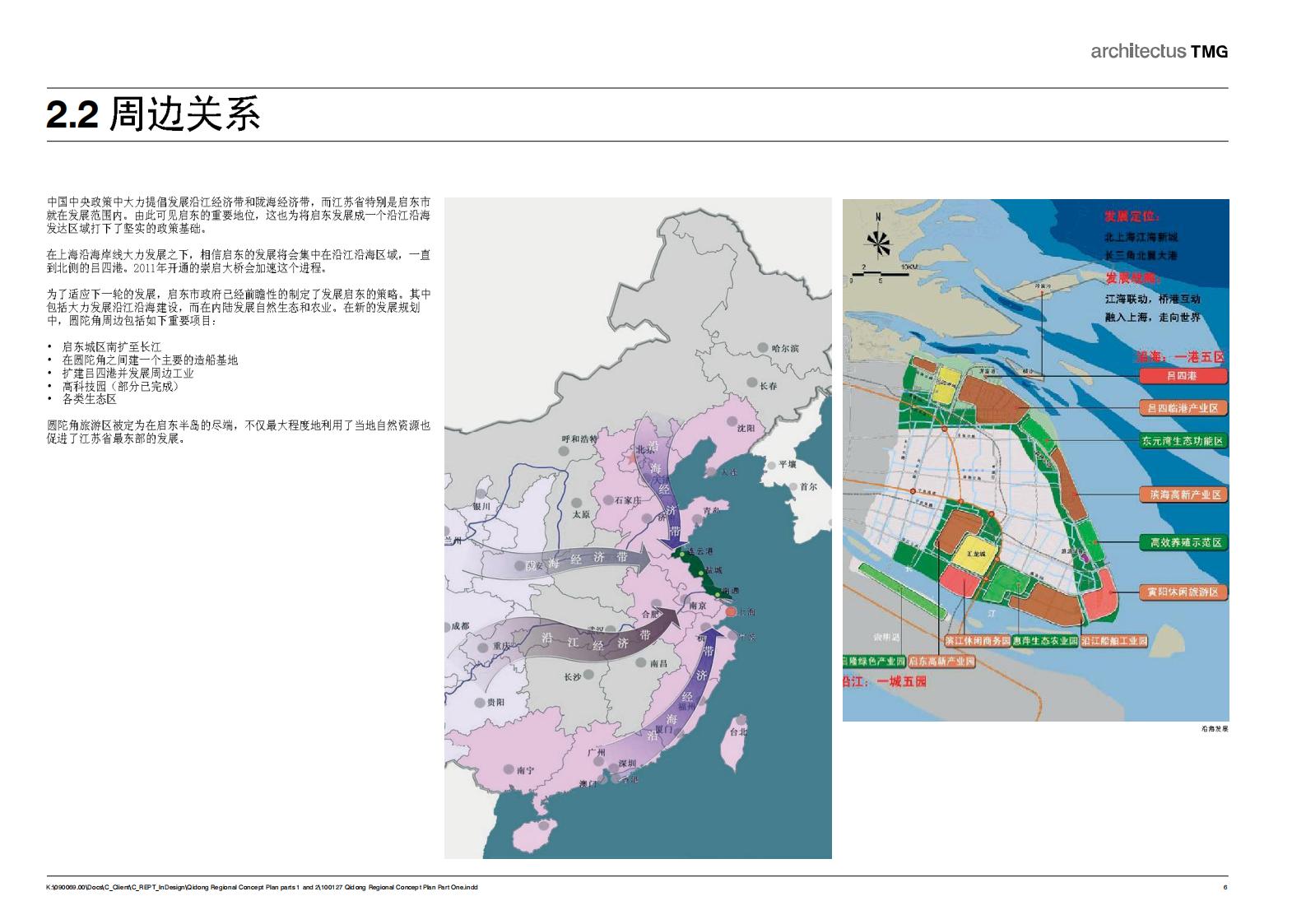Click the city label '南昌'
Image resolution: width=1306 pixels, height=924 pixels.
pyautogui.click(x=658, y=664)
